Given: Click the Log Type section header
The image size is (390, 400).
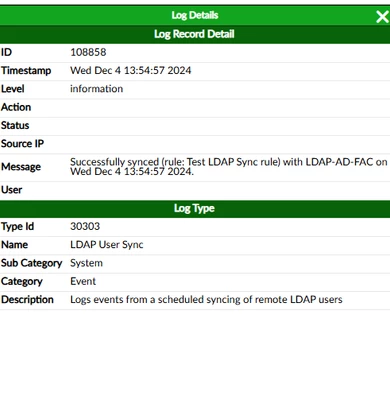Looking at the screenshot, I should [x=194, y=208].
